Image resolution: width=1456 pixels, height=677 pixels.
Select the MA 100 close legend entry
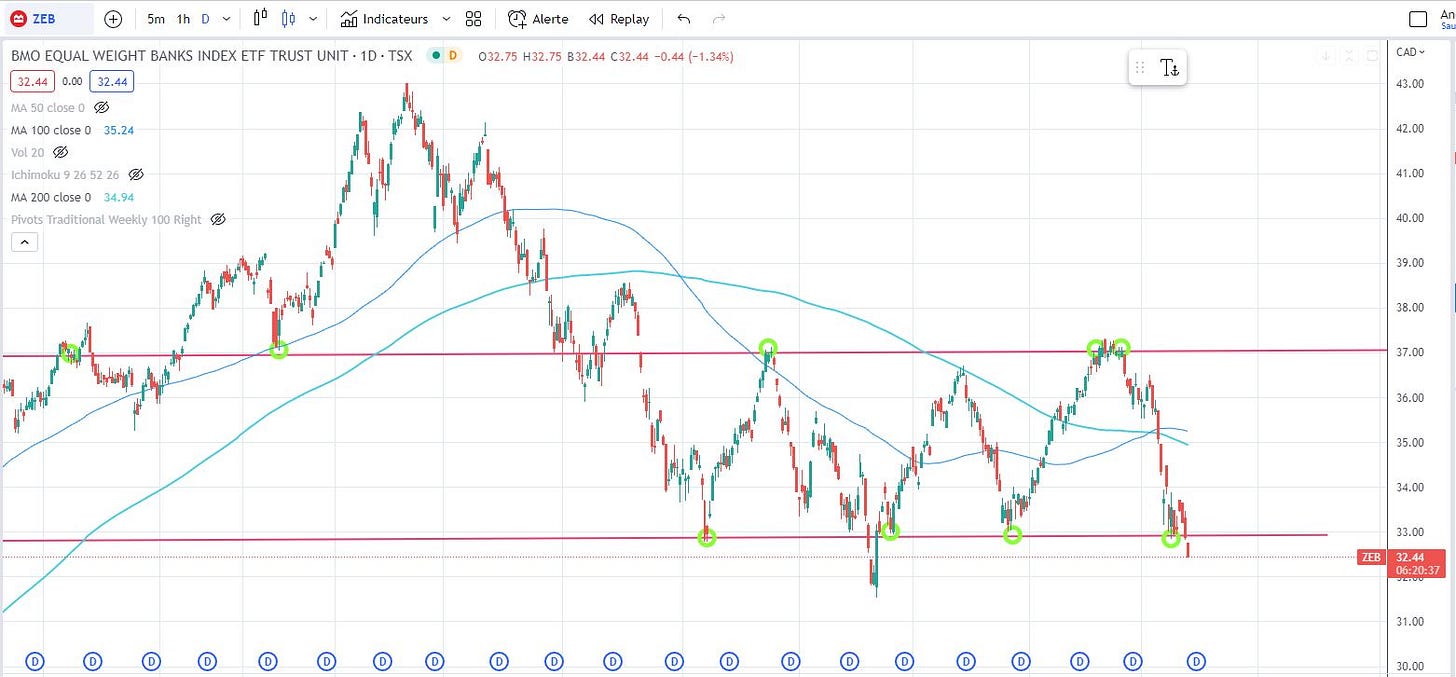[x=51, y=130]
